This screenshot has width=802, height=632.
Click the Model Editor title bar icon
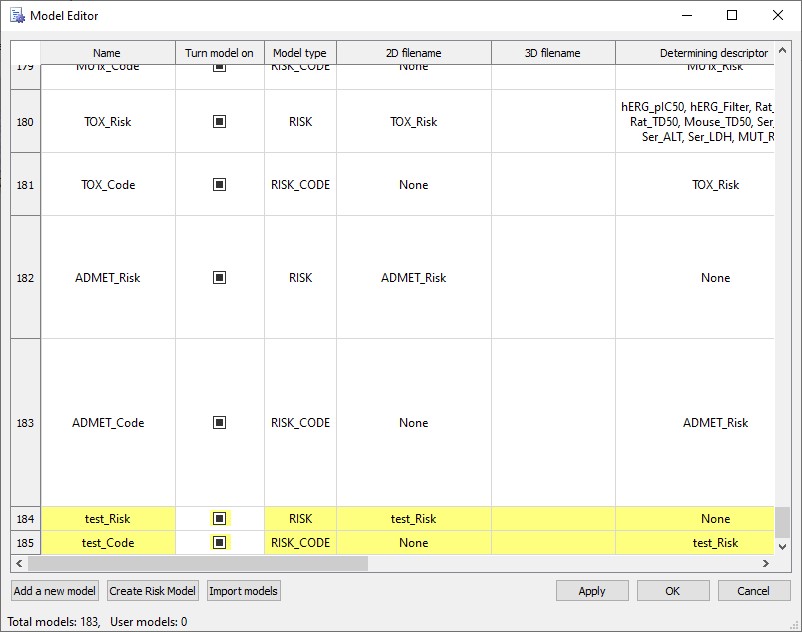click(17, 16)
